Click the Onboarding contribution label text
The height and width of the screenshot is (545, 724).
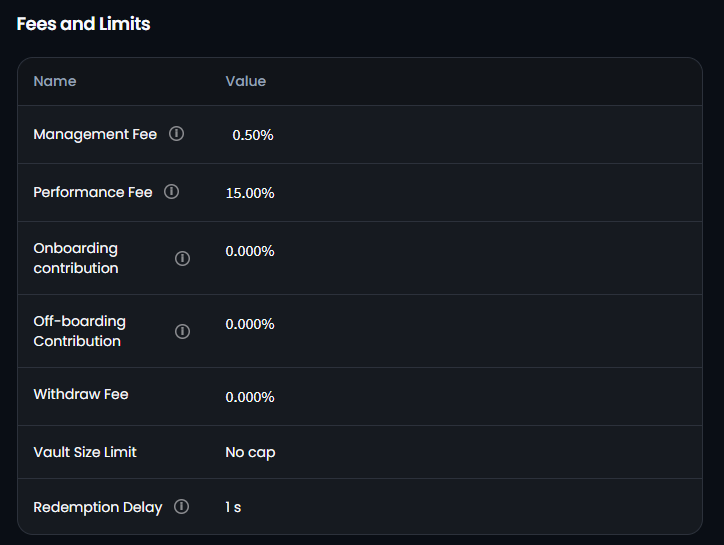tap(76, 258)
